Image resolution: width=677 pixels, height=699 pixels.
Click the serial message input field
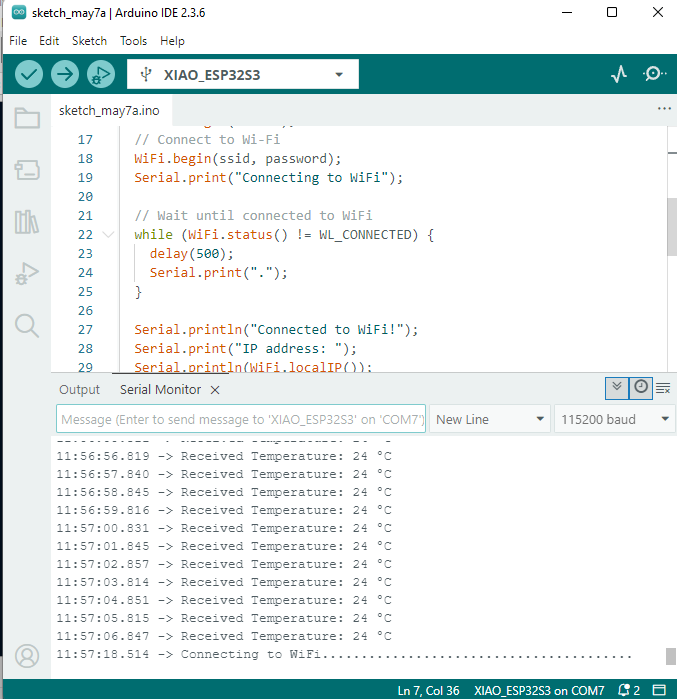[241, 419]
